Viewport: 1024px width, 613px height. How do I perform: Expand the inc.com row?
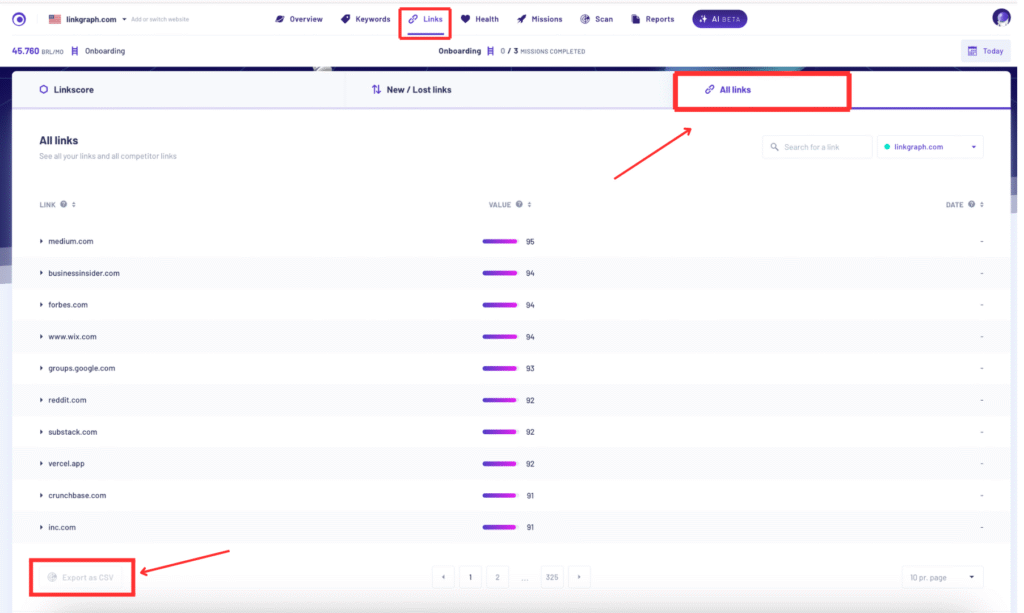pyautogui.click(x=41, y=527)
